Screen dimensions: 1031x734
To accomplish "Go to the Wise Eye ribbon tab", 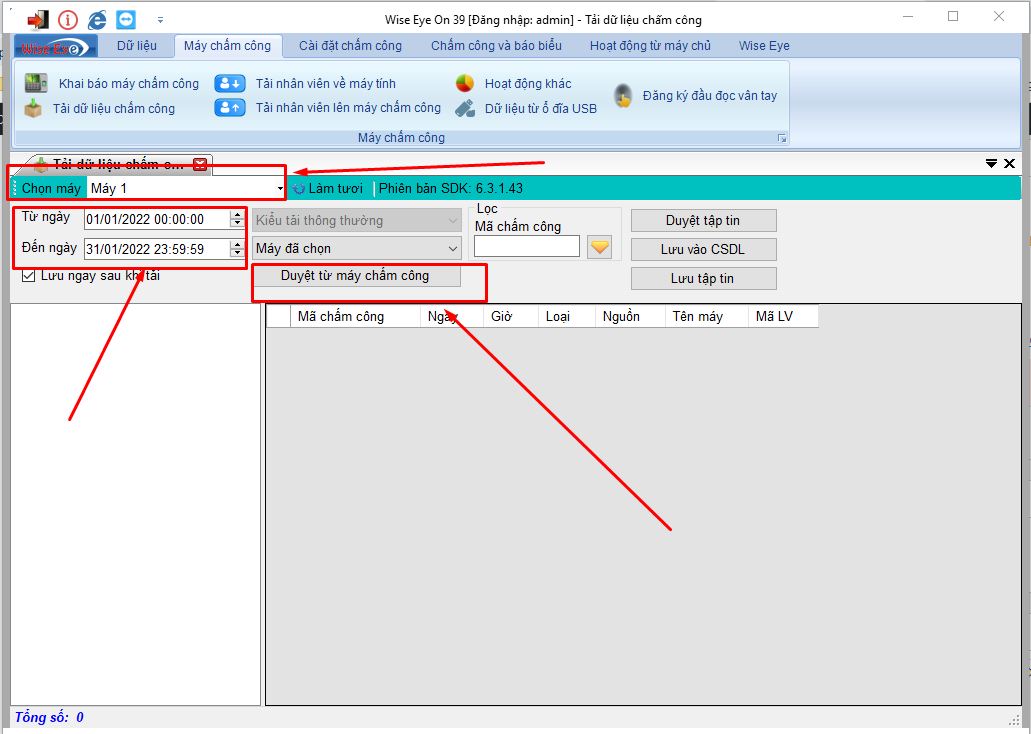I will pos(764,46).
